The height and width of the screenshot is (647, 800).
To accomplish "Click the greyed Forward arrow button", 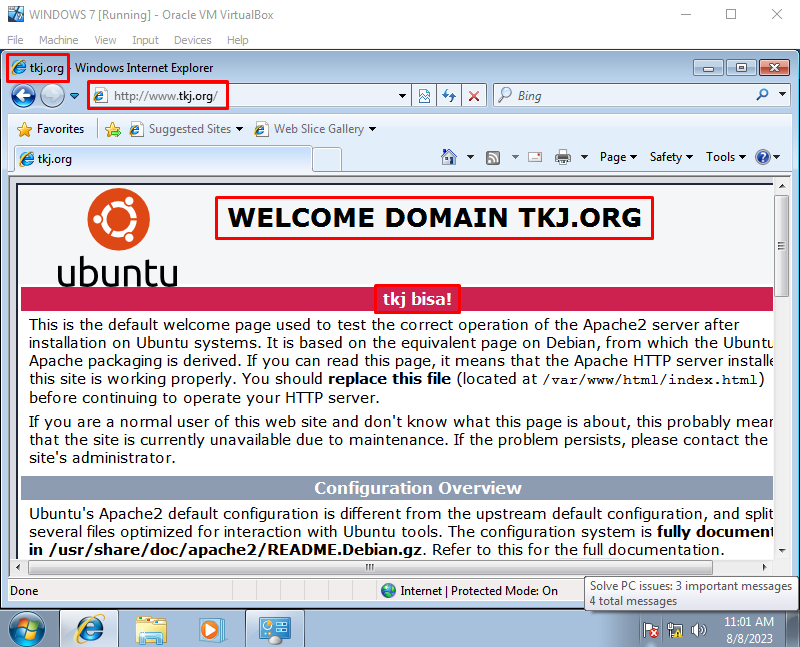I will point(52,95).
